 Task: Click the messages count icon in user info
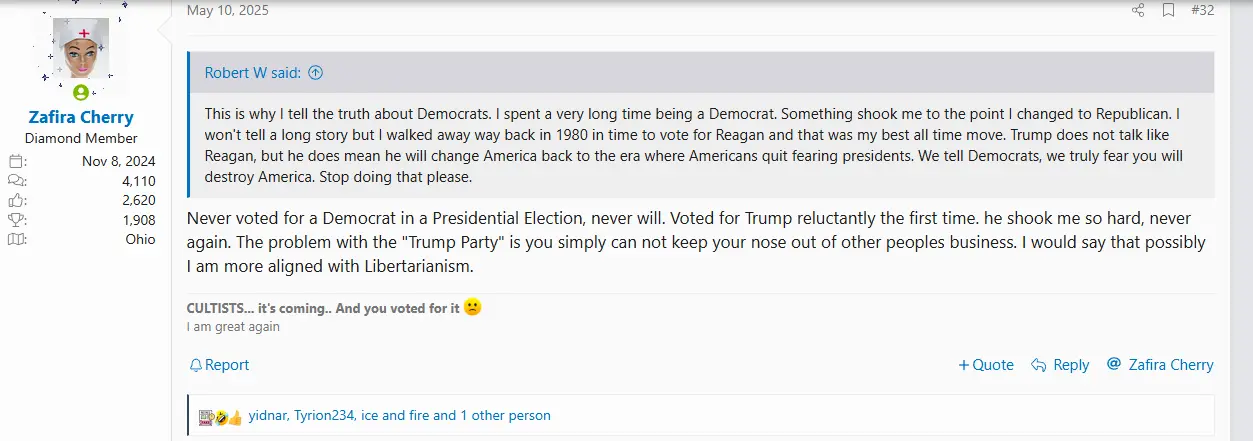16,181
